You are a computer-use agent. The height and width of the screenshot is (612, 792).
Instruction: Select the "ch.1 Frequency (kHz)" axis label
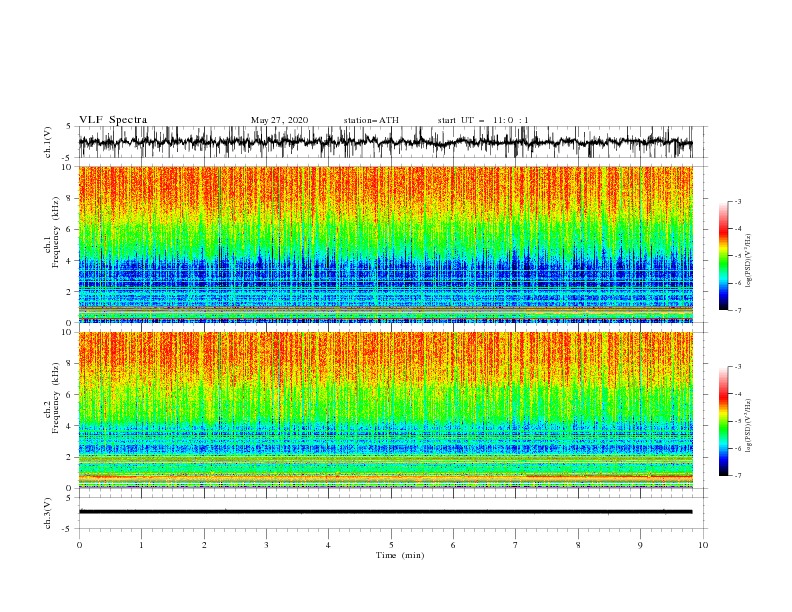pyautogui.click(x=52, y=232)
